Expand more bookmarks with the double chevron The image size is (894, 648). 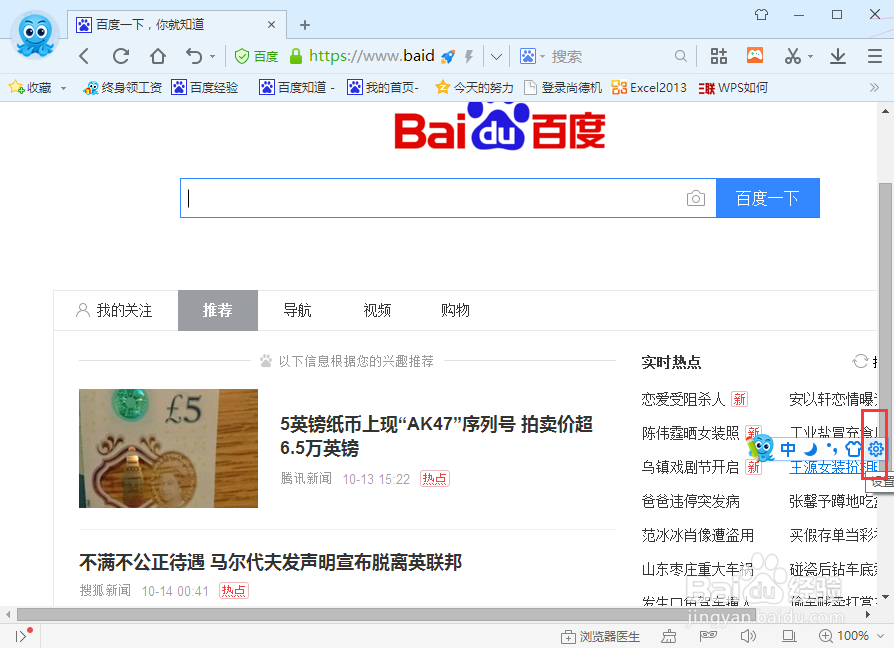[874, 88]
